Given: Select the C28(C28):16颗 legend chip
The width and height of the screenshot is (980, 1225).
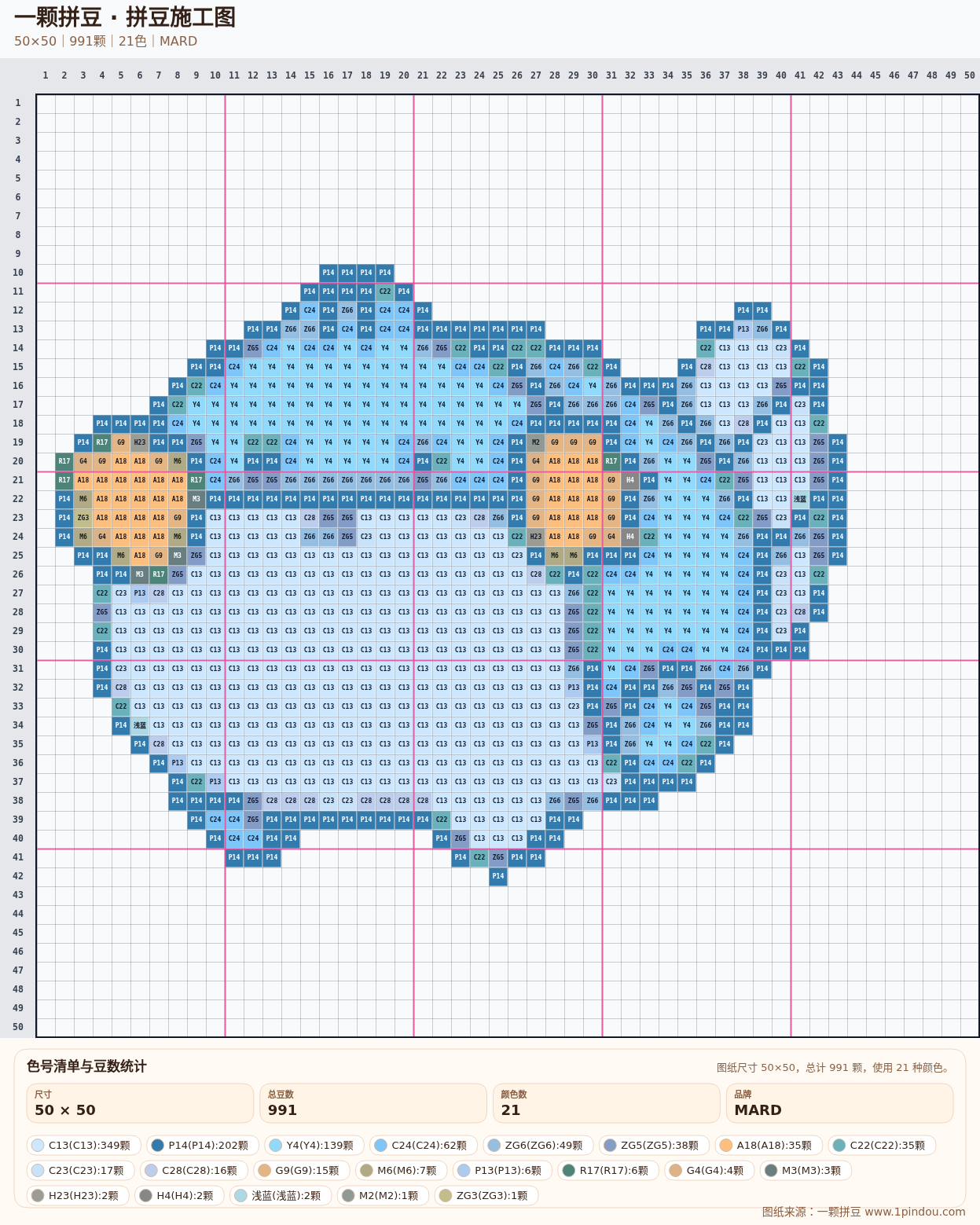Looking at the screenshot, I should (194, 1170).
